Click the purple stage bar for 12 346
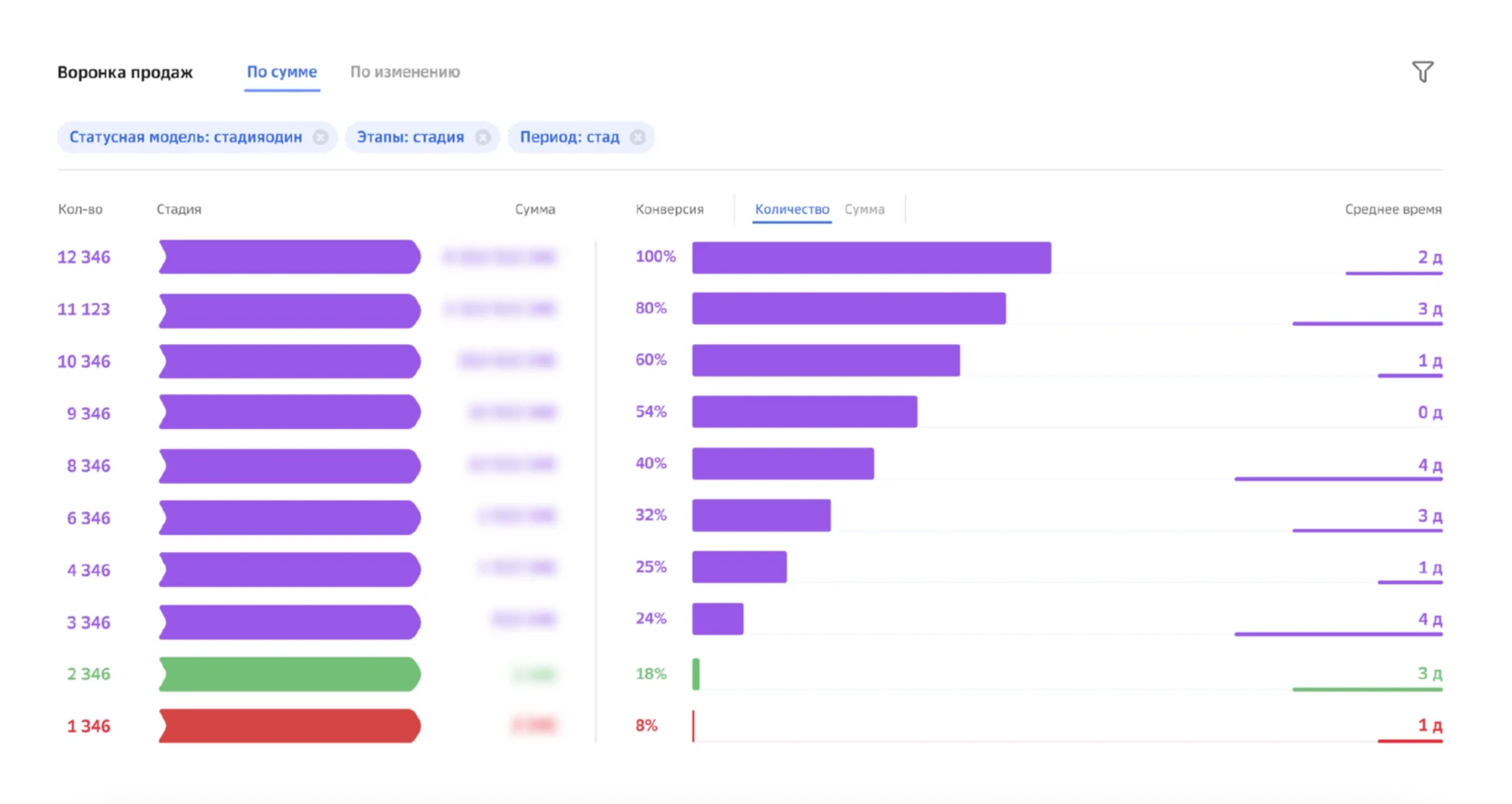Screen dimensions: 1512x804 pyautogui.click(x=290, y=257)
